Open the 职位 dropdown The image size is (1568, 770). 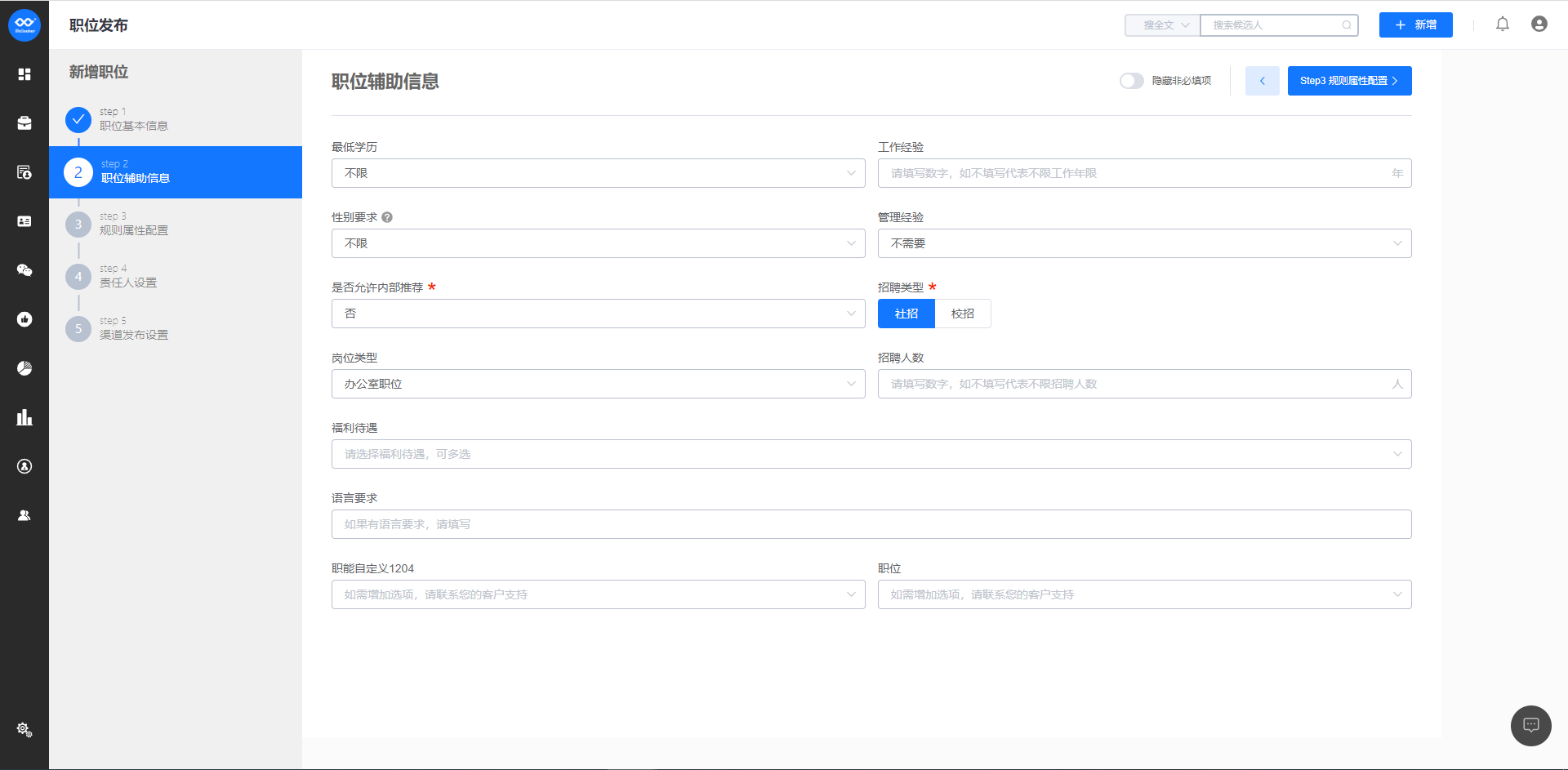pyautogui.click(x=1144, y=594)
